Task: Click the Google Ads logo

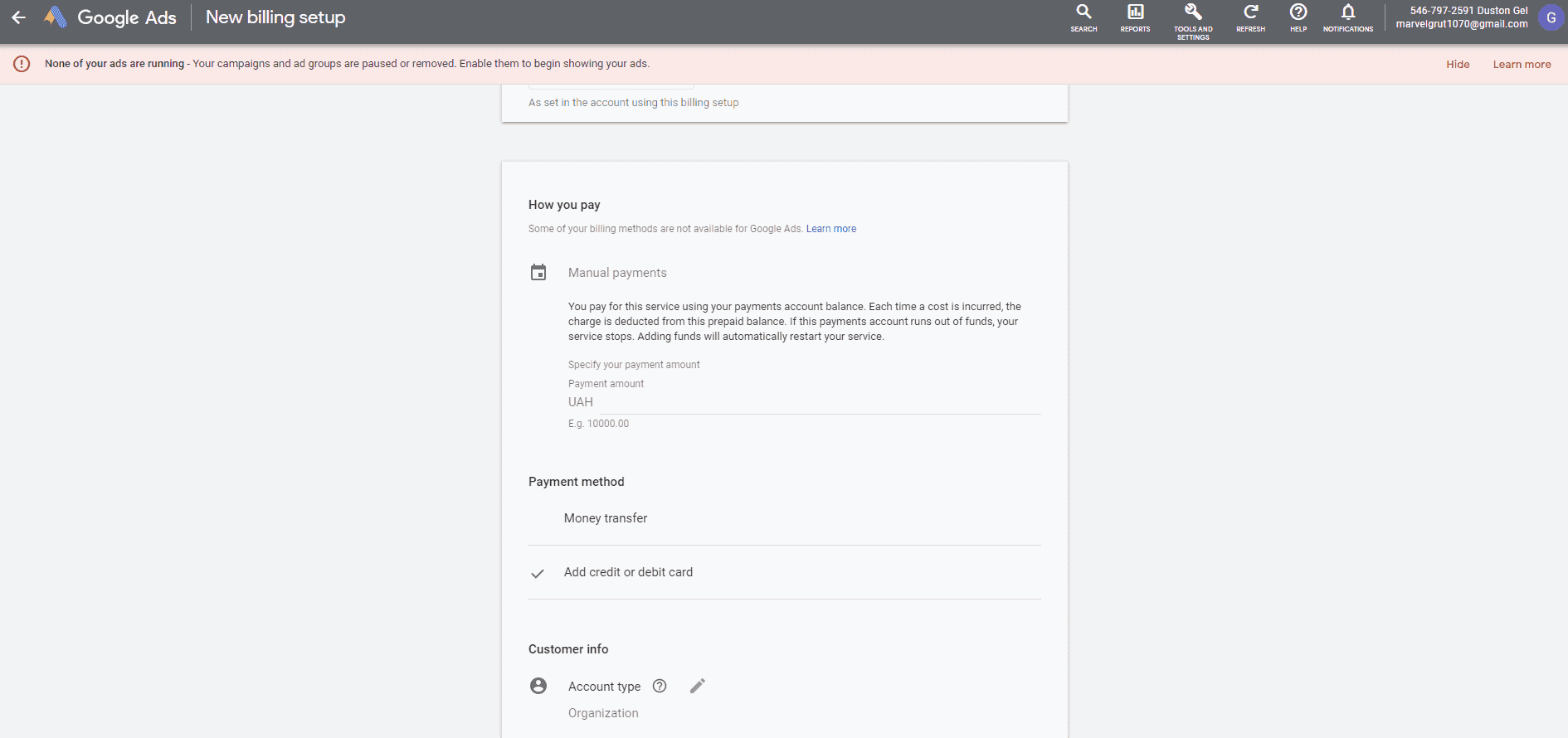Action: [x=110, y=17]
